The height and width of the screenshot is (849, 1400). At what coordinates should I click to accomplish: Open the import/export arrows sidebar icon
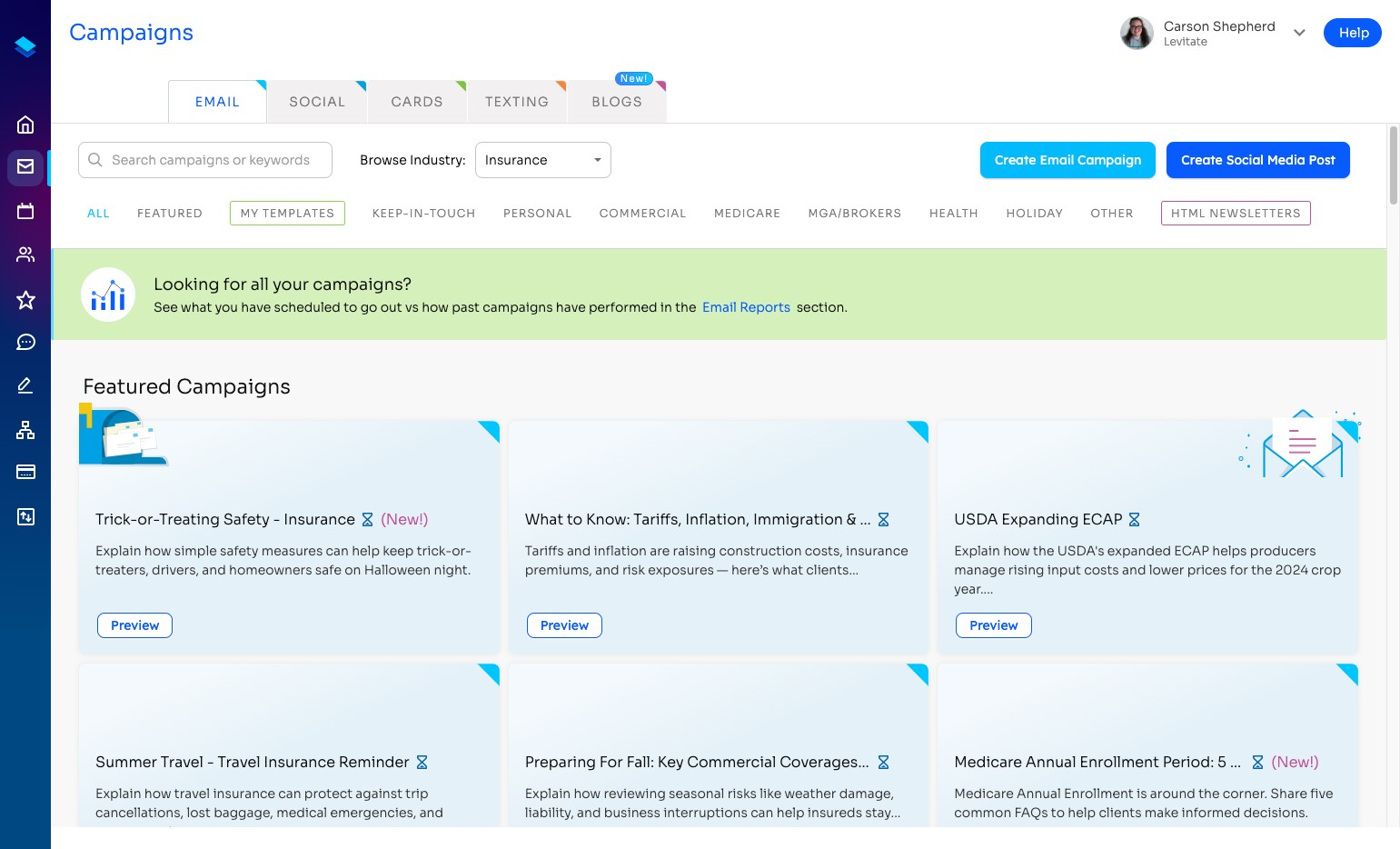coord(25,517)
